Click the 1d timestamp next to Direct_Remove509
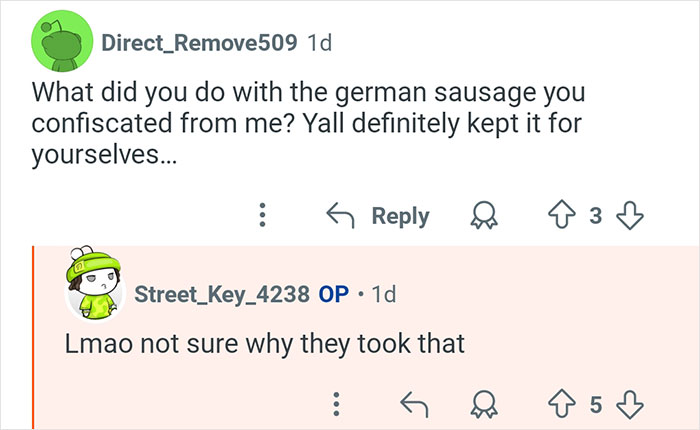 point(320,43)
